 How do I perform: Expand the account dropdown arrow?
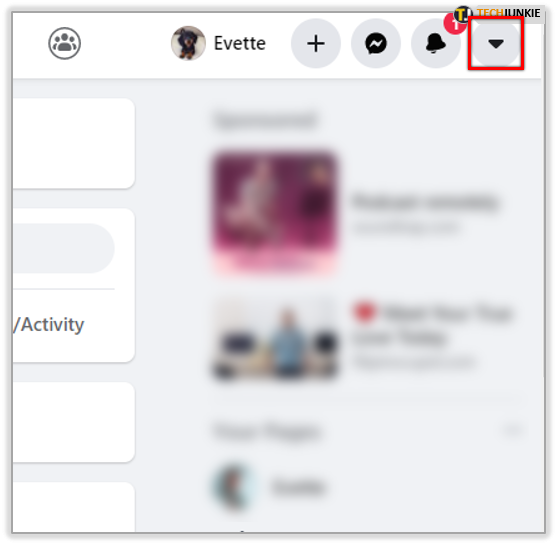point(496,43)
